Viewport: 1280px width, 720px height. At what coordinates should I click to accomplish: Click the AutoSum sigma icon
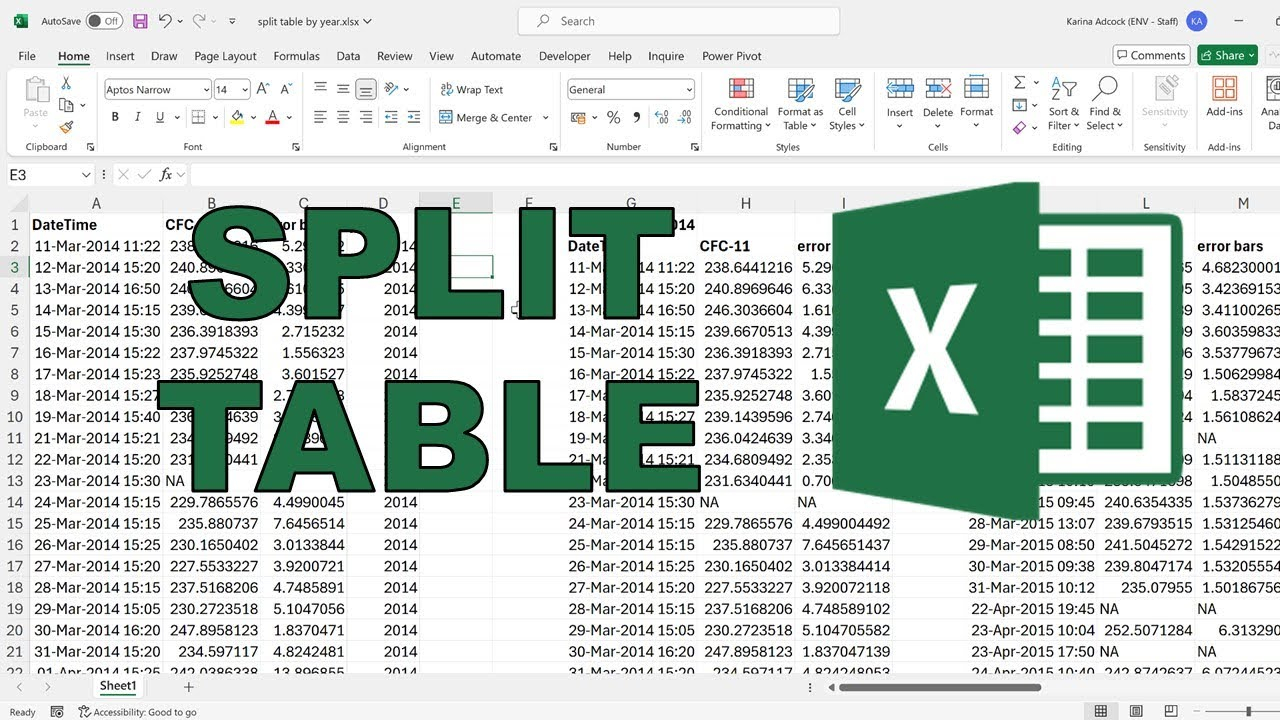click(x=1019, y=83)
